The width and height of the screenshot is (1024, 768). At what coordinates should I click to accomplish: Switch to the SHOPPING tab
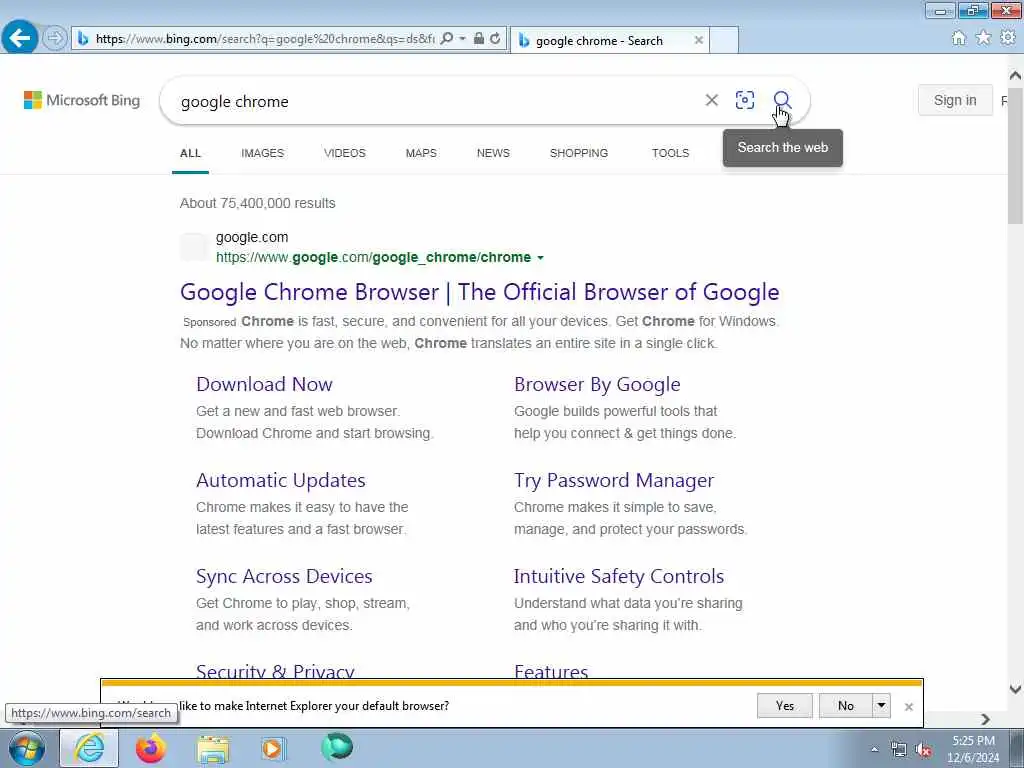click(x=579, y=153)
